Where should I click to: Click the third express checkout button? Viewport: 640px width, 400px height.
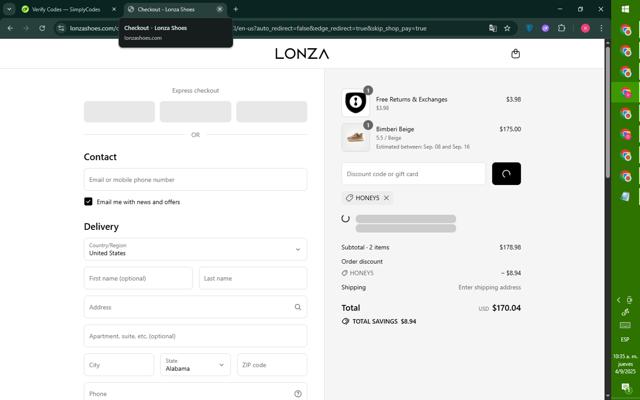tap(271, 111)
